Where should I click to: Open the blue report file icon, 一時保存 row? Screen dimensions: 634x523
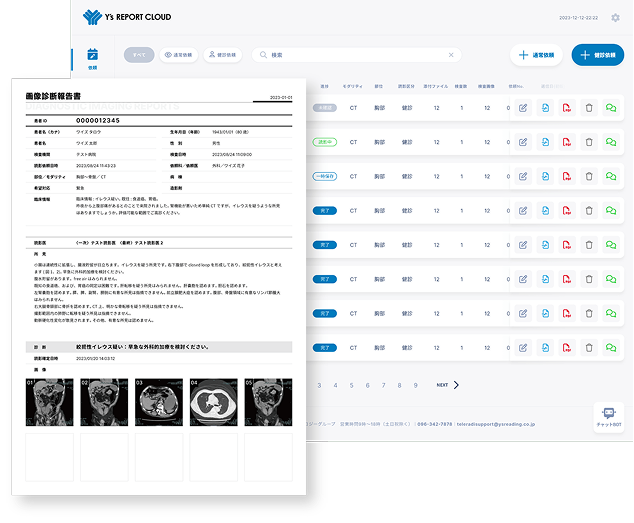545,176
